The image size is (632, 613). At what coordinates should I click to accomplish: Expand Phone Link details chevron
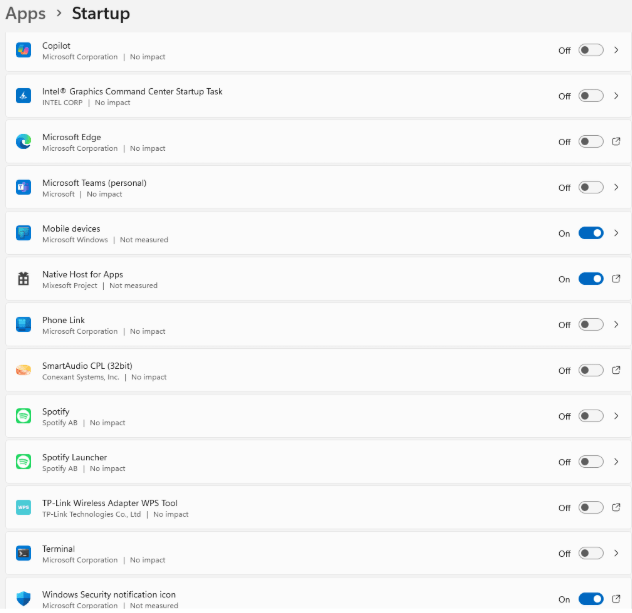(616, 324)
